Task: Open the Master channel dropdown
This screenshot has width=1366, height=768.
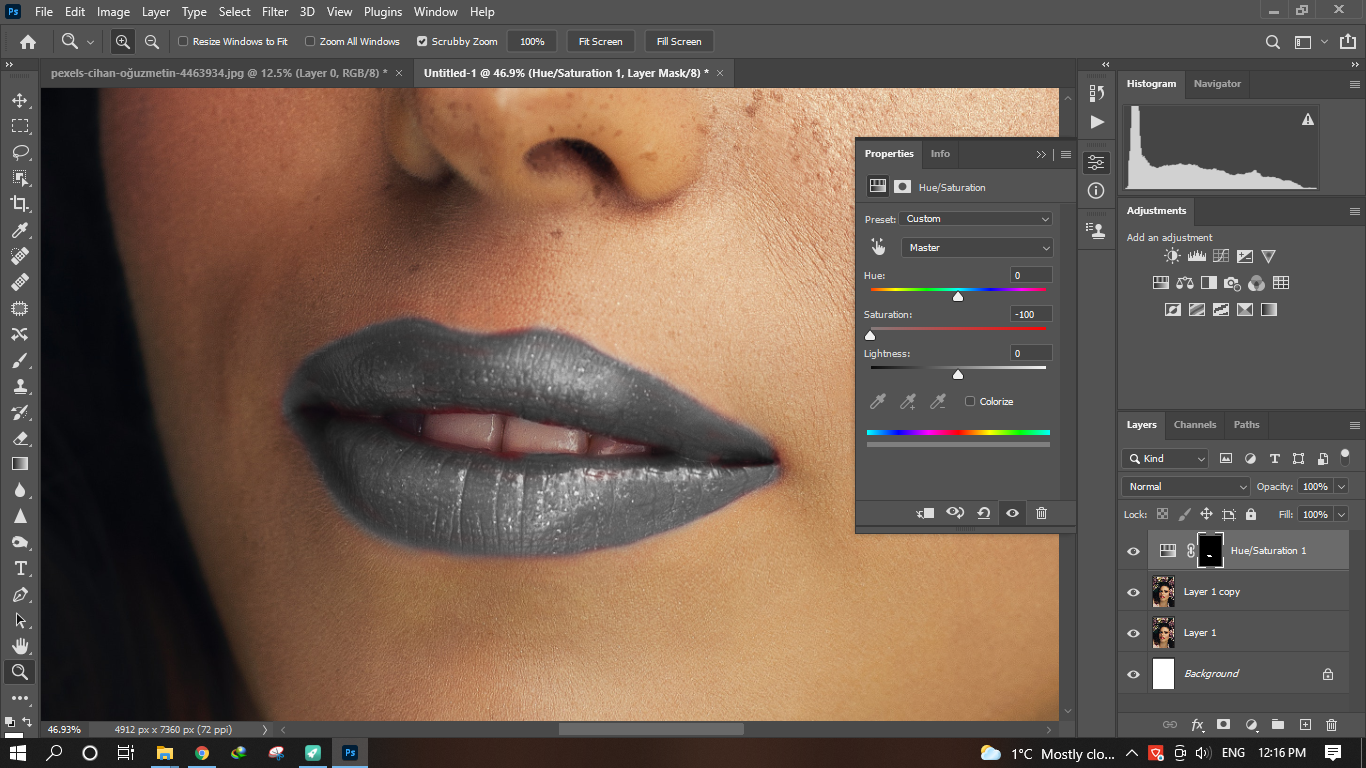Action: point(977,247)
